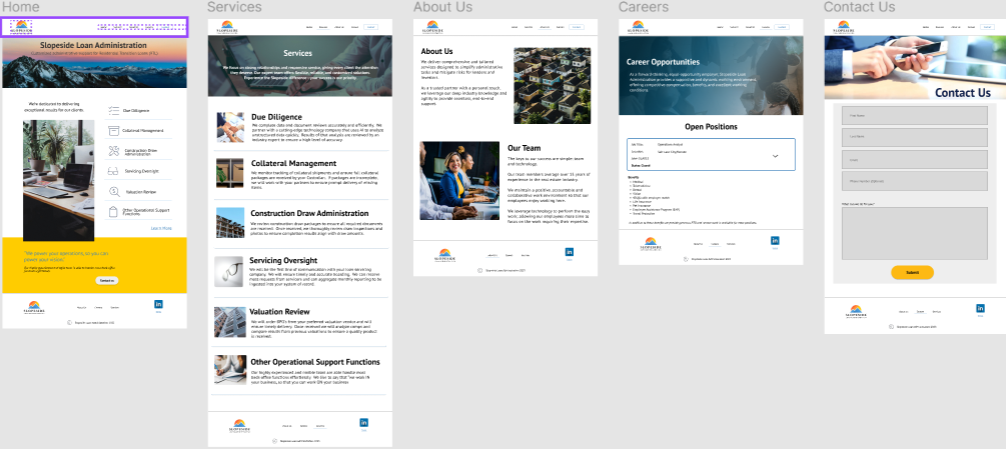This screenshot has width=1006, height=449.
Task: Select the Contact Us frame label
Action: tap(859, 7)
